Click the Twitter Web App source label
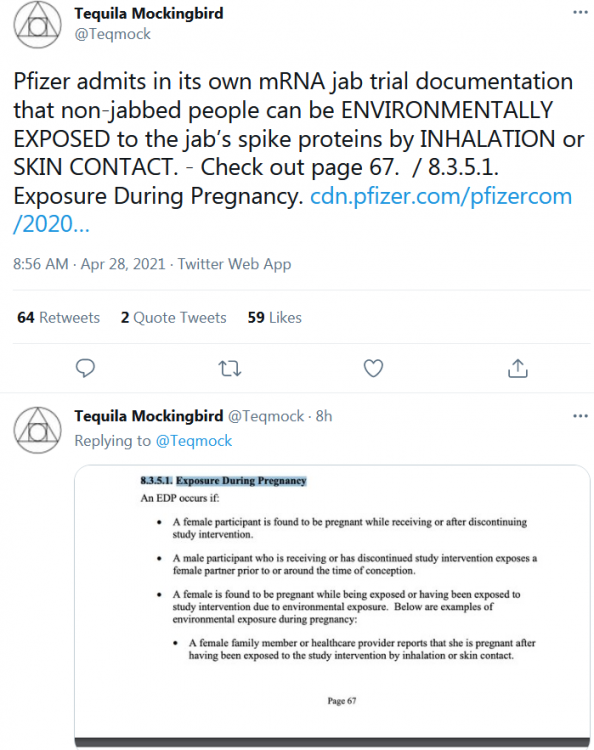 click(234, 264)
